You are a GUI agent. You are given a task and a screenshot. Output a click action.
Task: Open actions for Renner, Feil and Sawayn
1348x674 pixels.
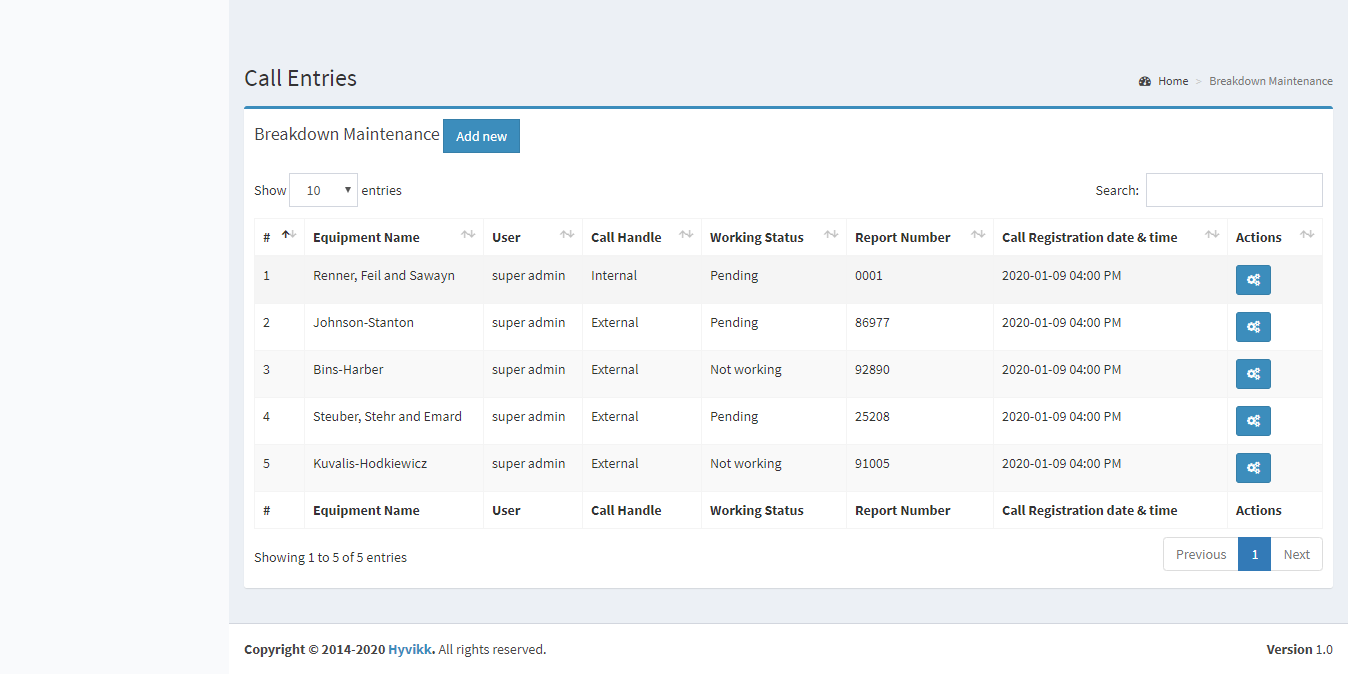[1253, 280]
